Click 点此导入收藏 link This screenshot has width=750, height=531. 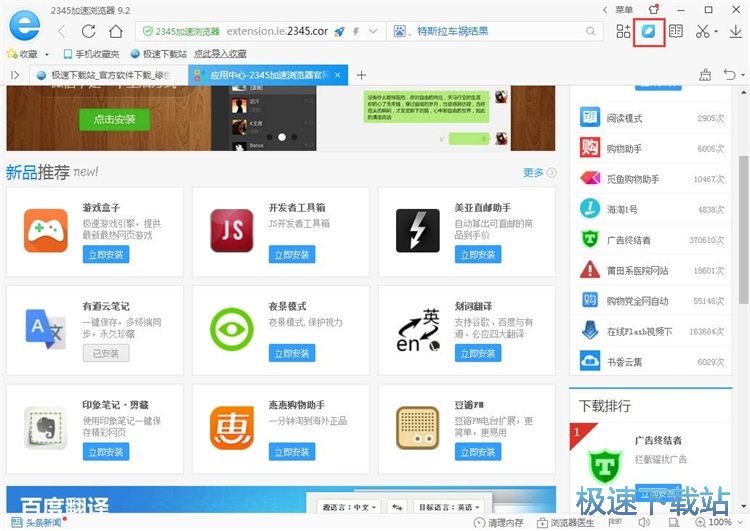[220, 54]
